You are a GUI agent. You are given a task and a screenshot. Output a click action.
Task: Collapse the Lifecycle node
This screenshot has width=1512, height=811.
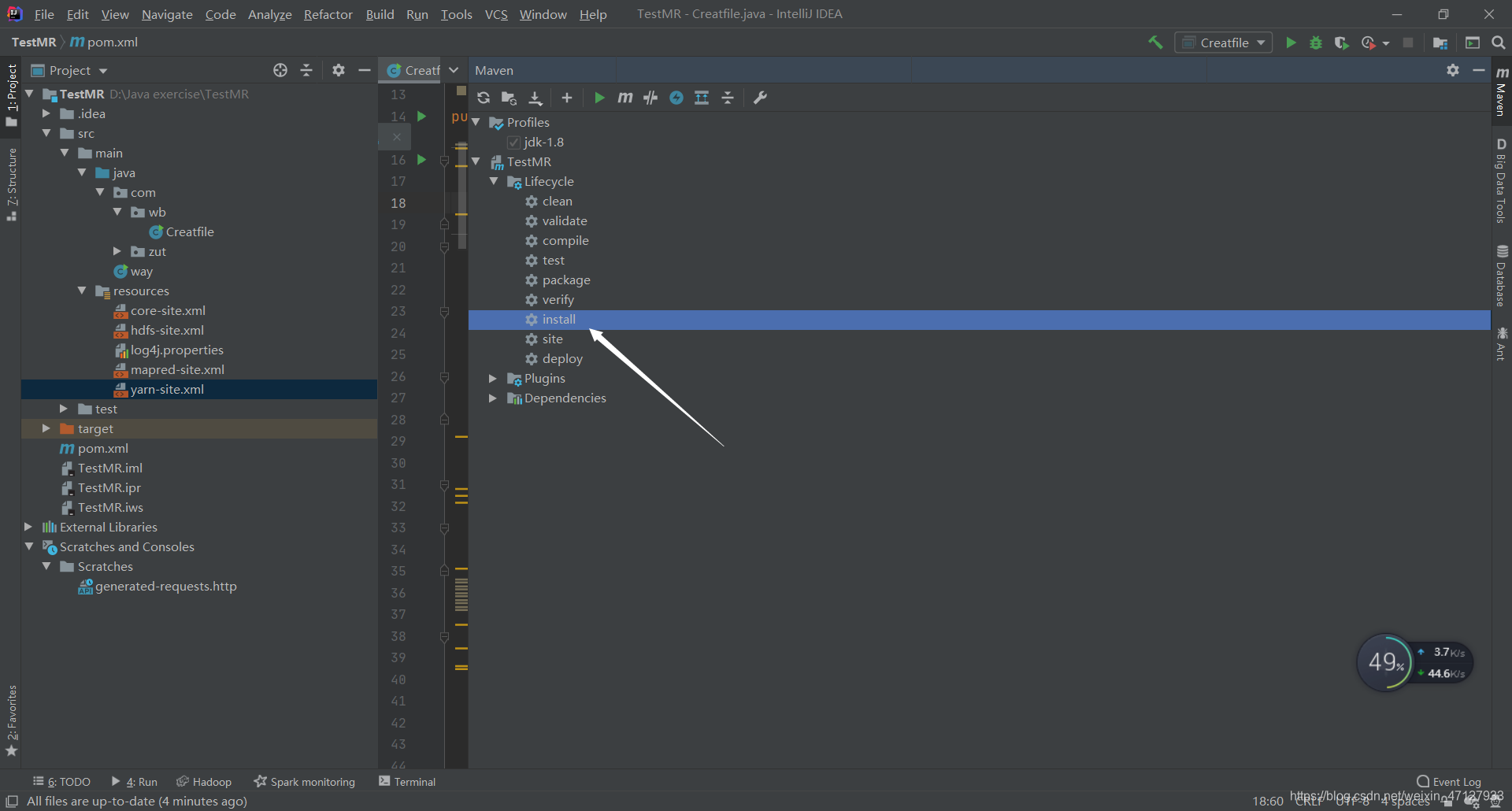point(494,181)
